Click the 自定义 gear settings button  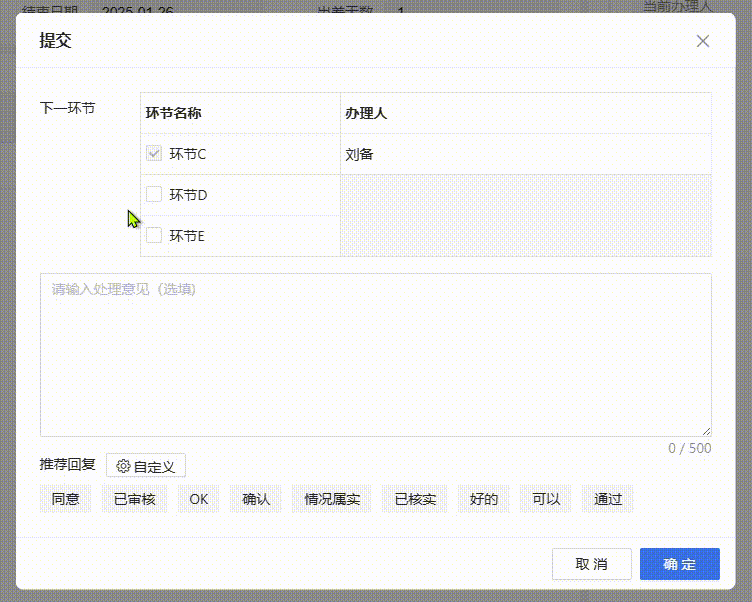pos(146,466)
